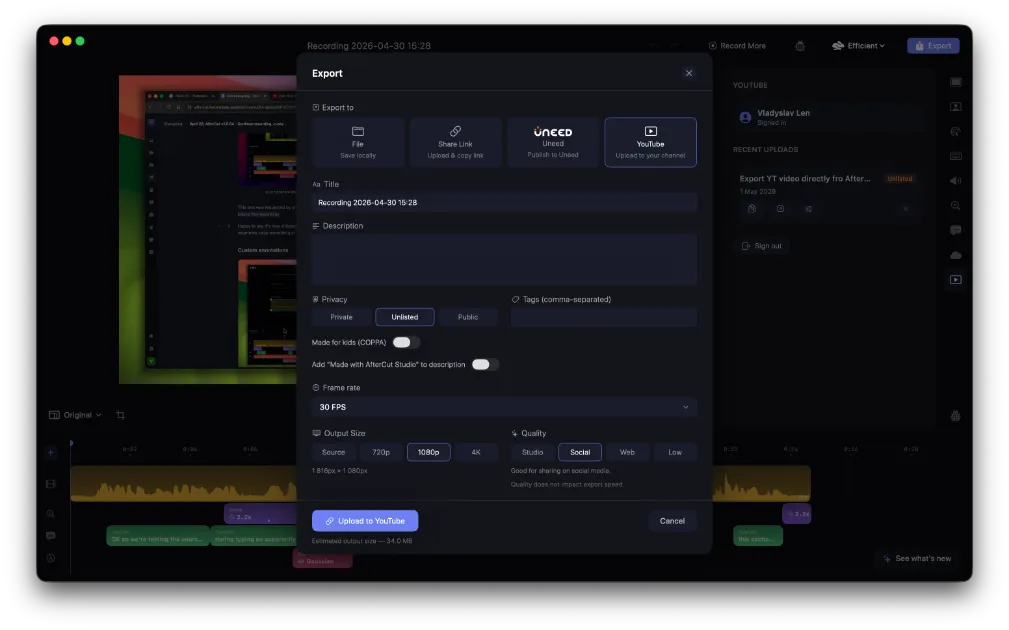Open the zoom magnifier icon in right sidebar
Screen dimensions: 1009x630
[956, 206]
